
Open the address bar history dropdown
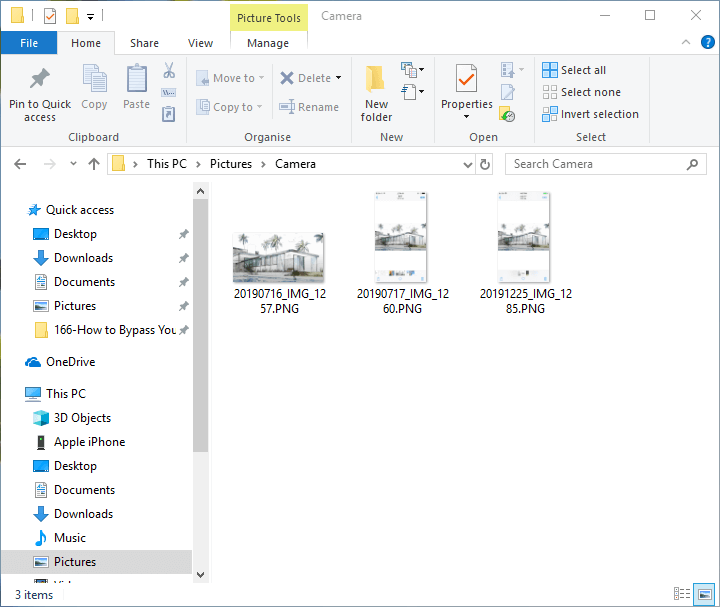click(x=467, y=164)
